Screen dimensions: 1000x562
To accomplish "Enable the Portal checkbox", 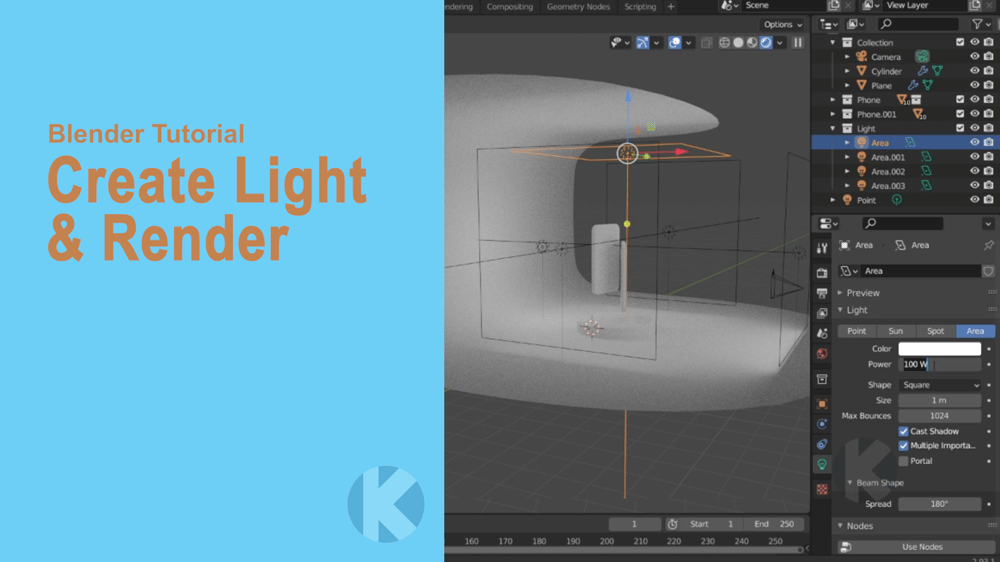I will [904, 461].
